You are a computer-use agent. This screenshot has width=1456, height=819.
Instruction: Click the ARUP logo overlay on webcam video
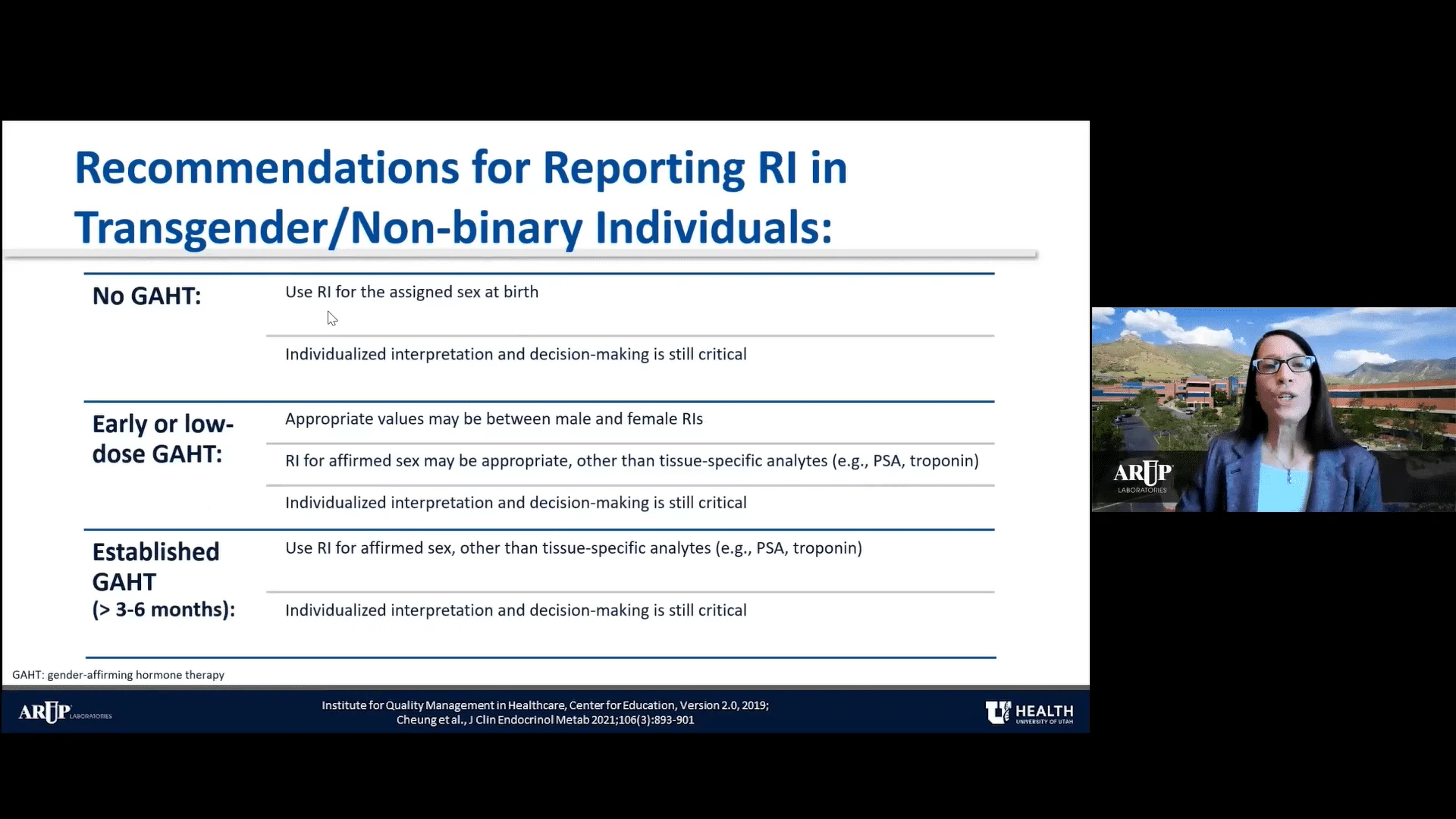click(x=1142, y=477)
